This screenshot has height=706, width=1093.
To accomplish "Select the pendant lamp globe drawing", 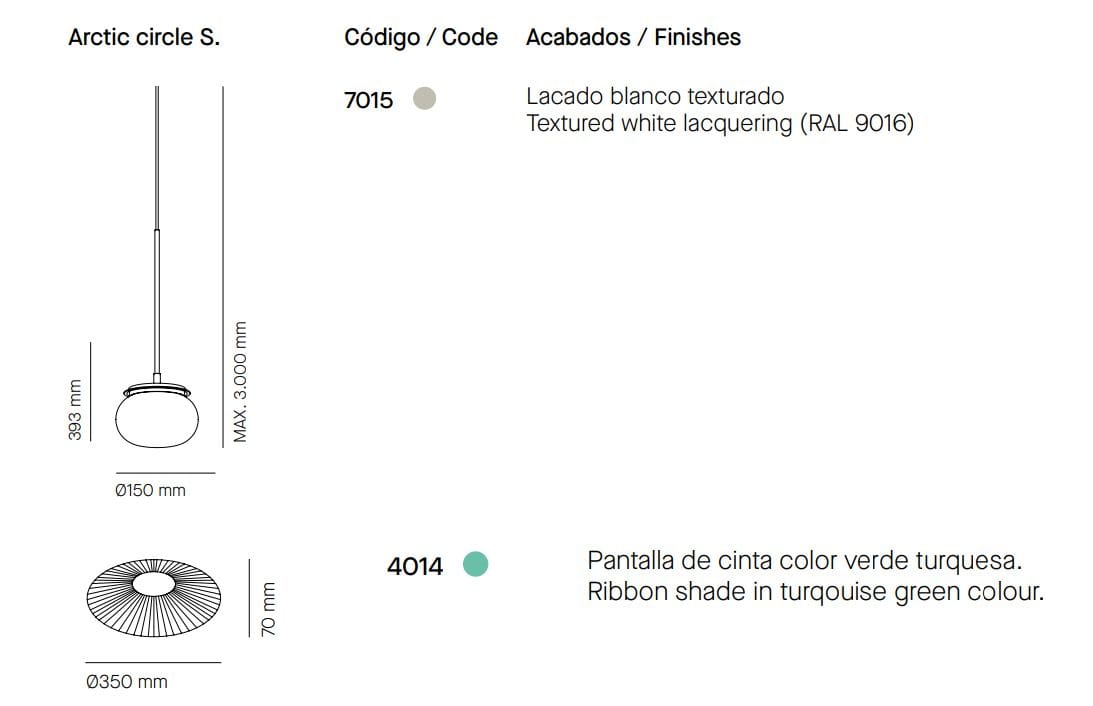I will coord(156,420).
